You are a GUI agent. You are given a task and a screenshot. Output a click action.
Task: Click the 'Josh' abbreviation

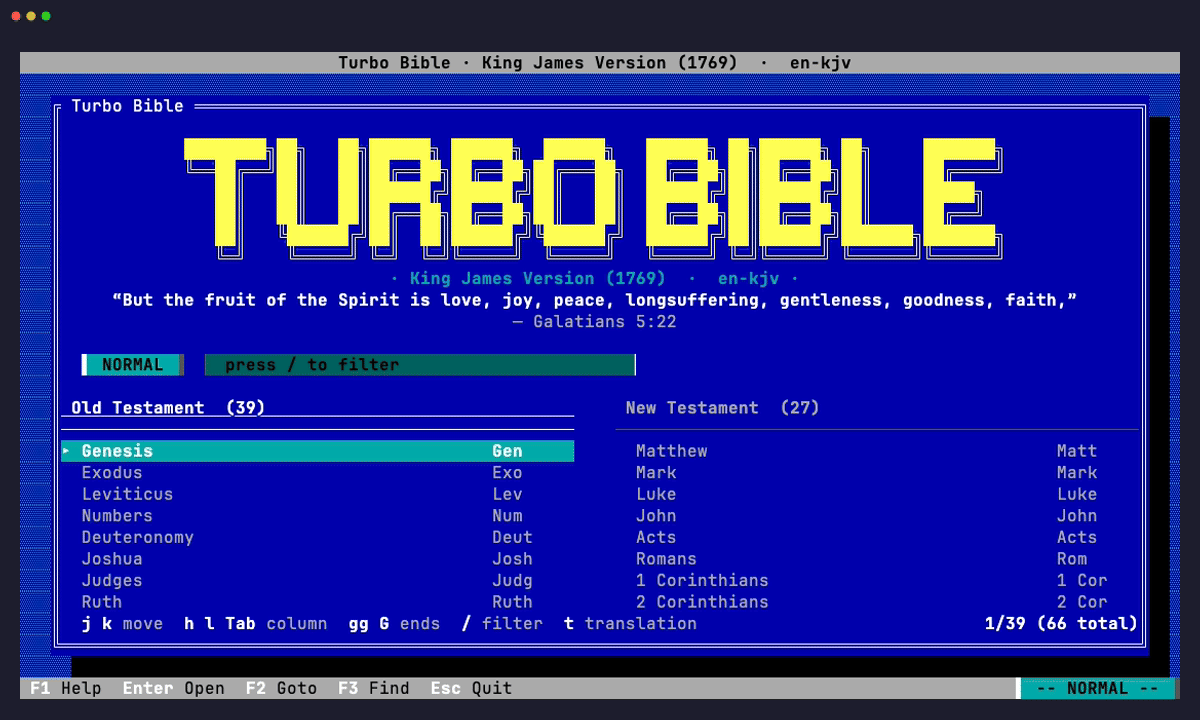512,559
